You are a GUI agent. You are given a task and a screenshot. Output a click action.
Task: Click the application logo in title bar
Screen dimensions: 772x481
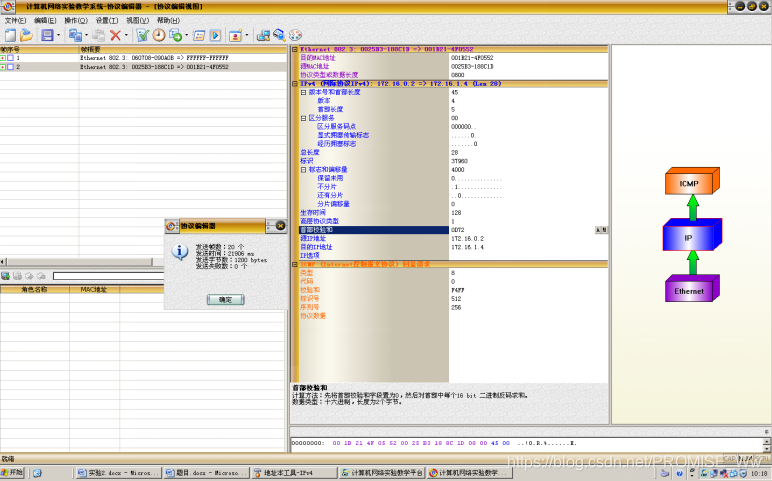pyautogui.click(x=7, y=6)
